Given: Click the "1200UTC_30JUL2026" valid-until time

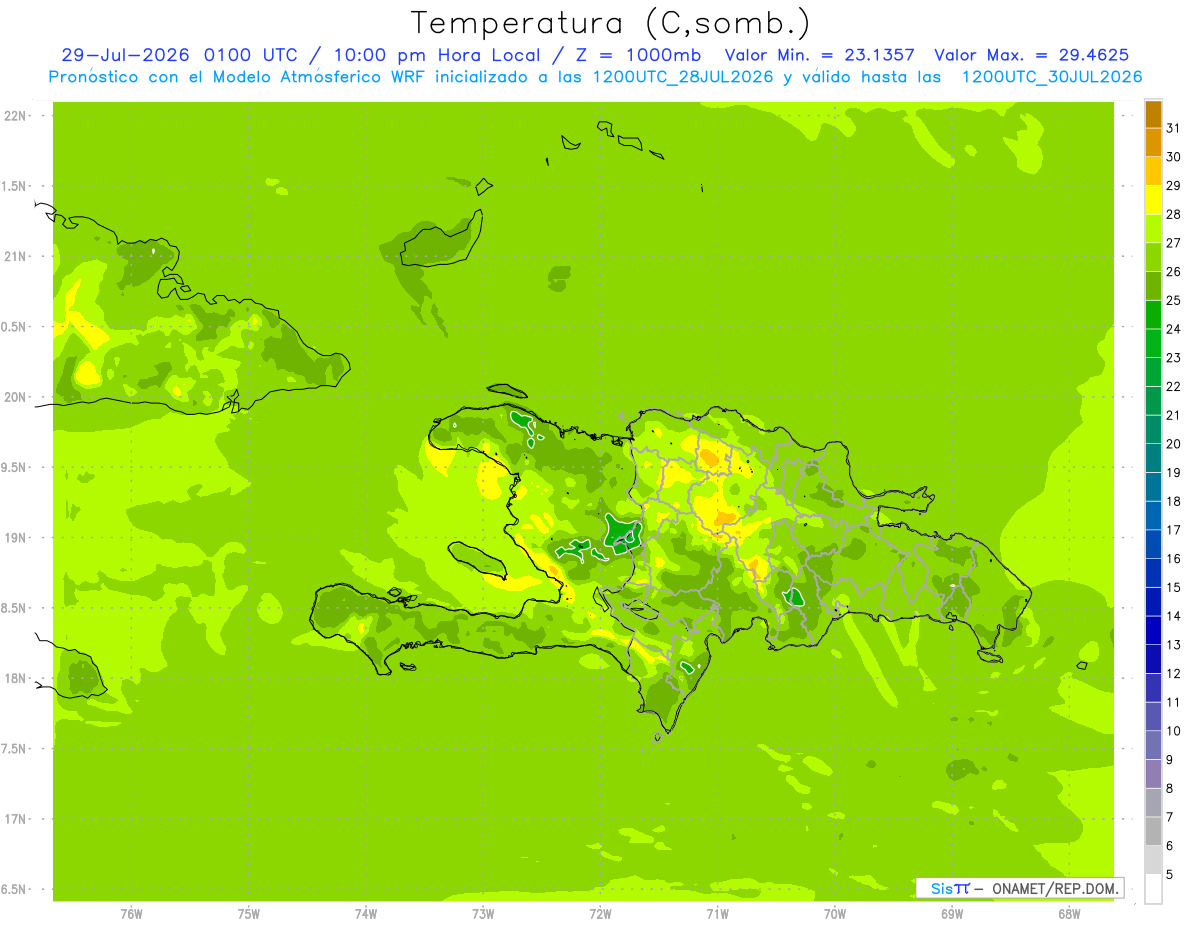Looking at the screenshot, I should point(1051,77).
